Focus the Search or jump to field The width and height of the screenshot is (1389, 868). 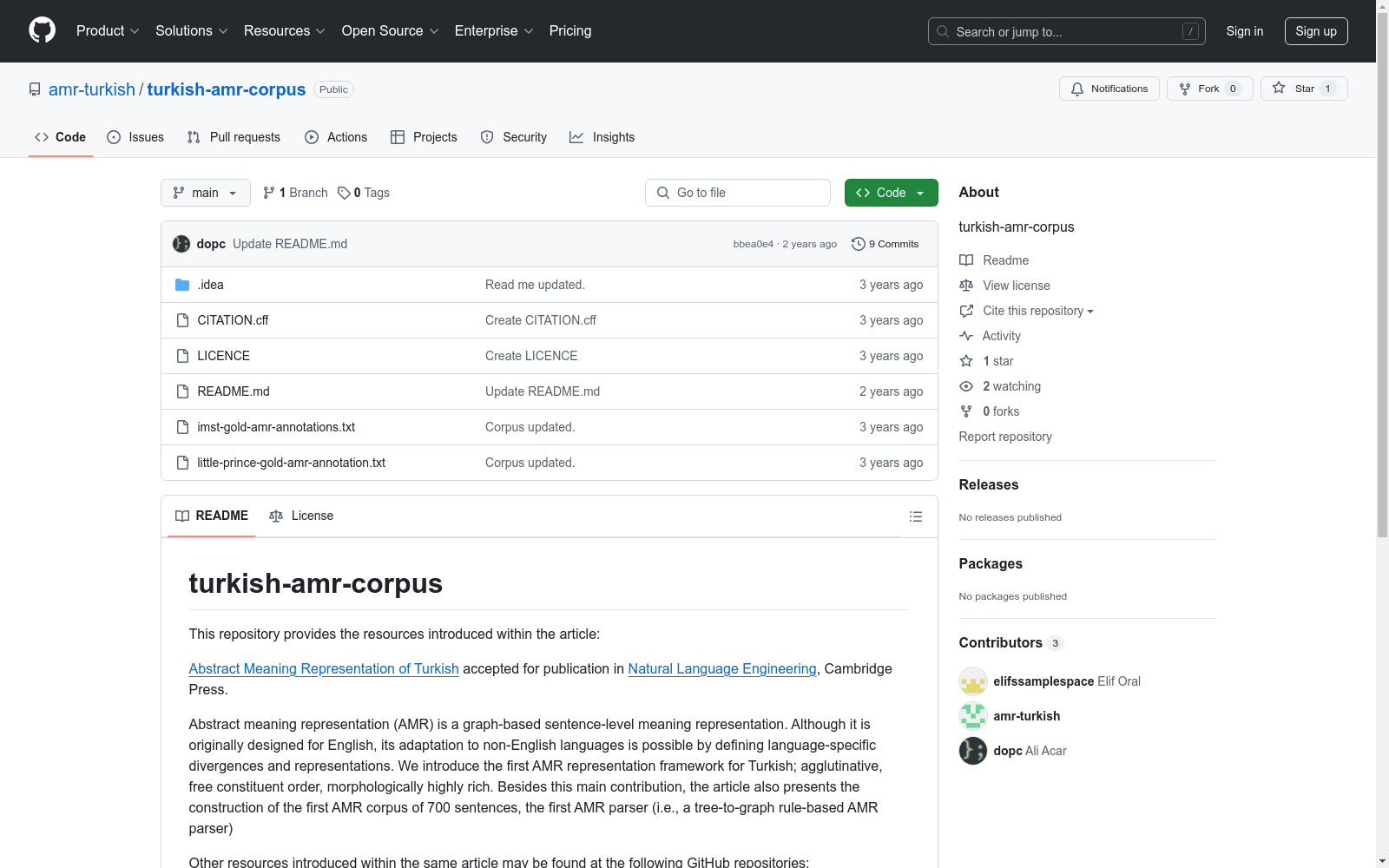click(x=1067, y=31)
